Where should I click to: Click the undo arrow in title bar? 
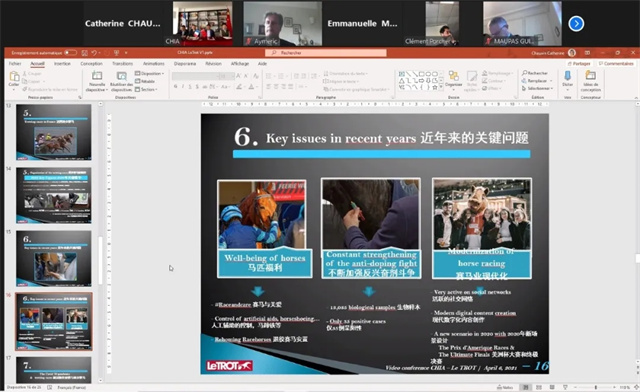click(94, 53)
